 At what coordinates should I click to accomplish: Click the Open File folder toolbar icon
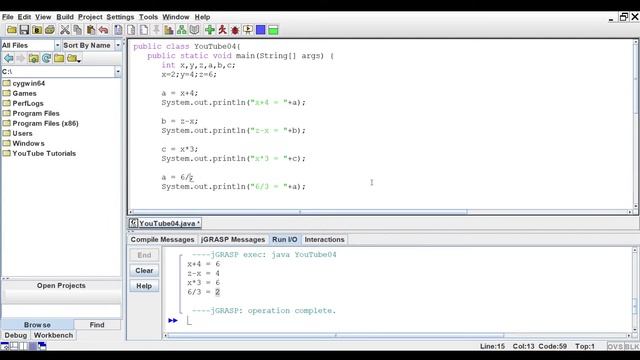pyautogui.click(x=12, y=30)
